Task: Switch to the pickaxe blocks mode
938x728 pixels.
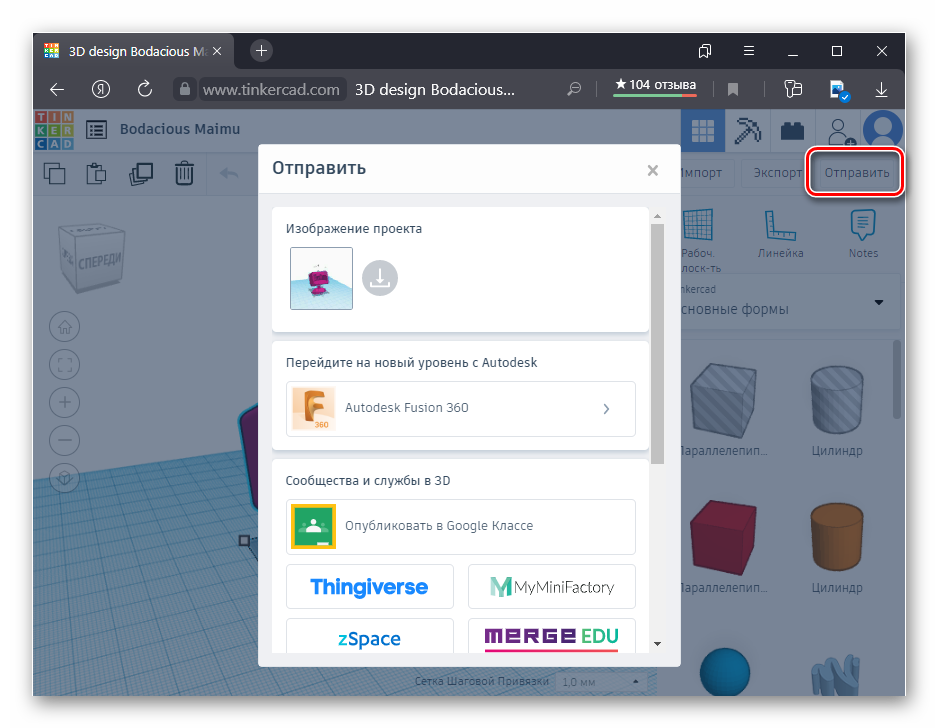Action: coord(747,130)
